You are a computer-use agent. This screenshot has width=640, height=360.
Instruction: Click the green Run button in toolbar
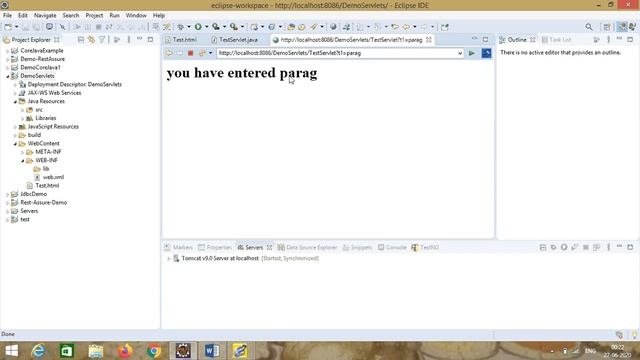[198, 27]
